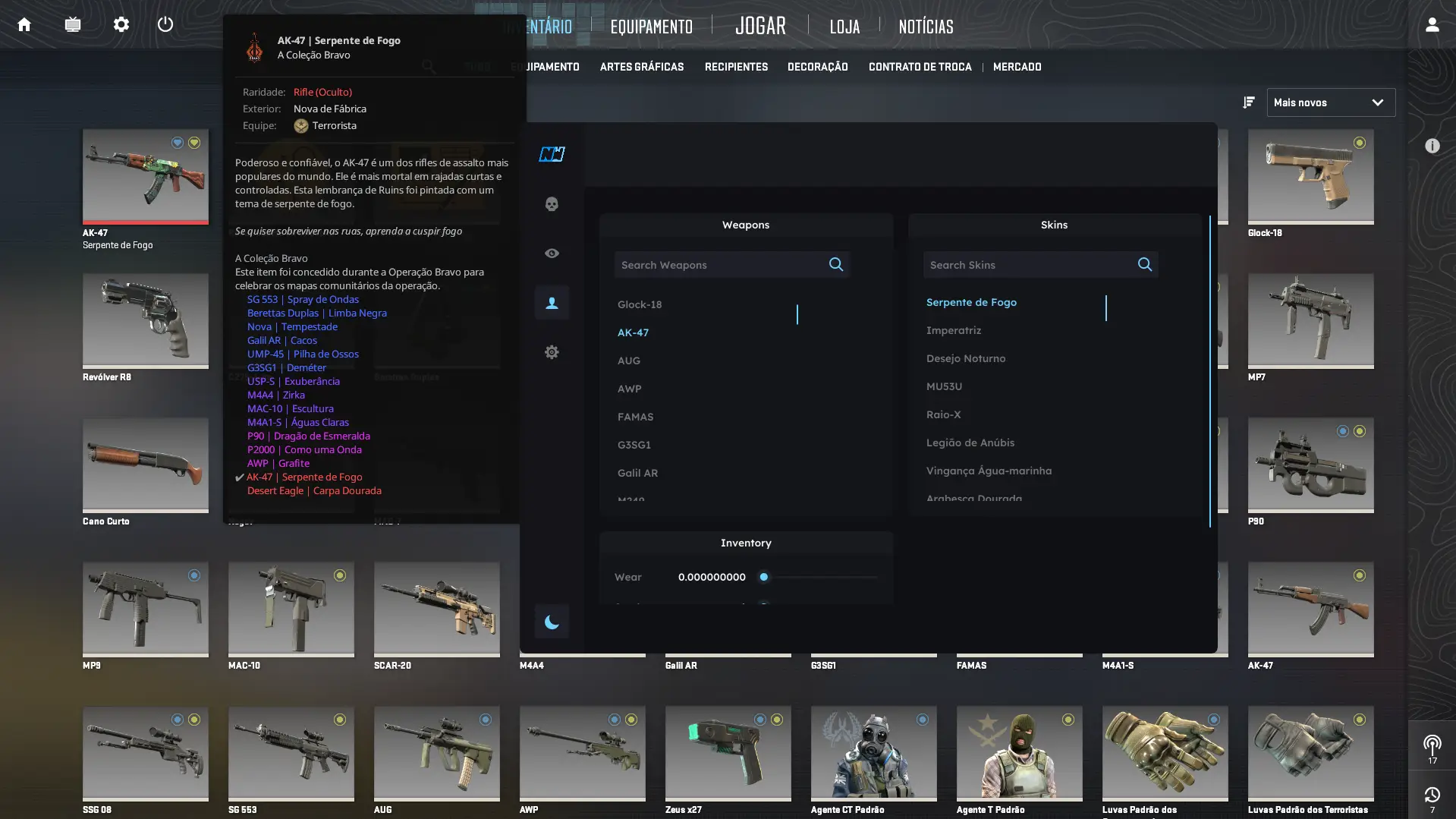Open the inventory info icon
The image size is (1456, 819).
(x=1432, y=145)
